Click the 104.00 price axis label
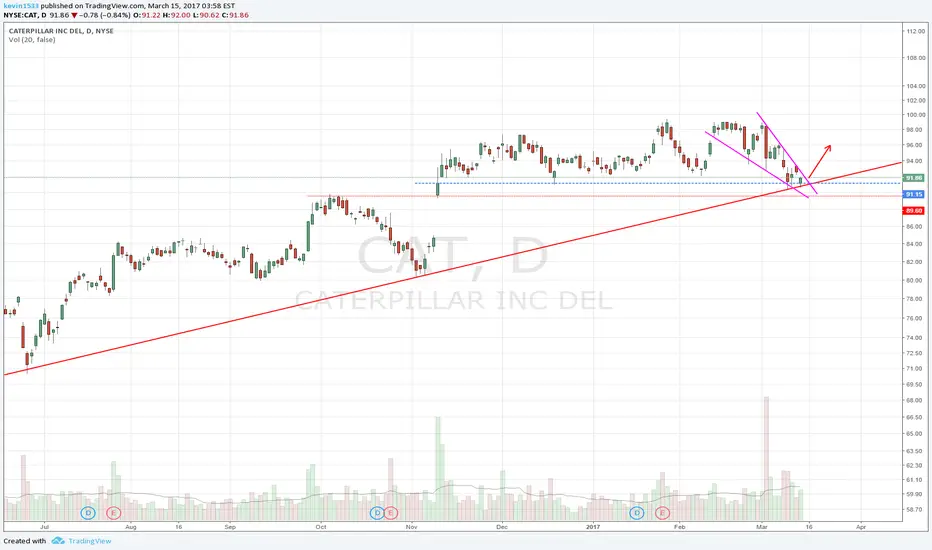This screenshot has height=550, width=932. click(916, 86)
